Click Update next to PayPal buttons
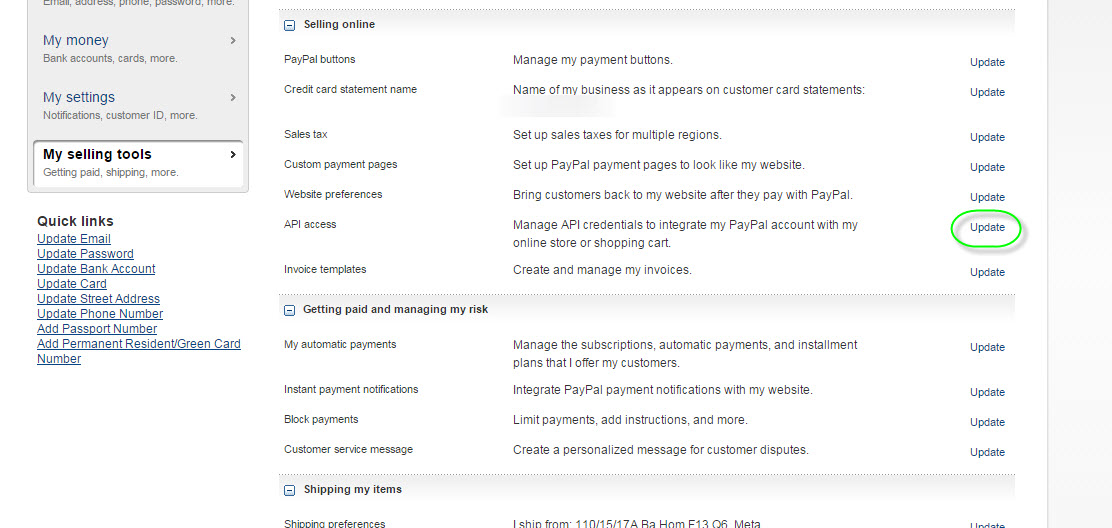 tap(987, 62)
